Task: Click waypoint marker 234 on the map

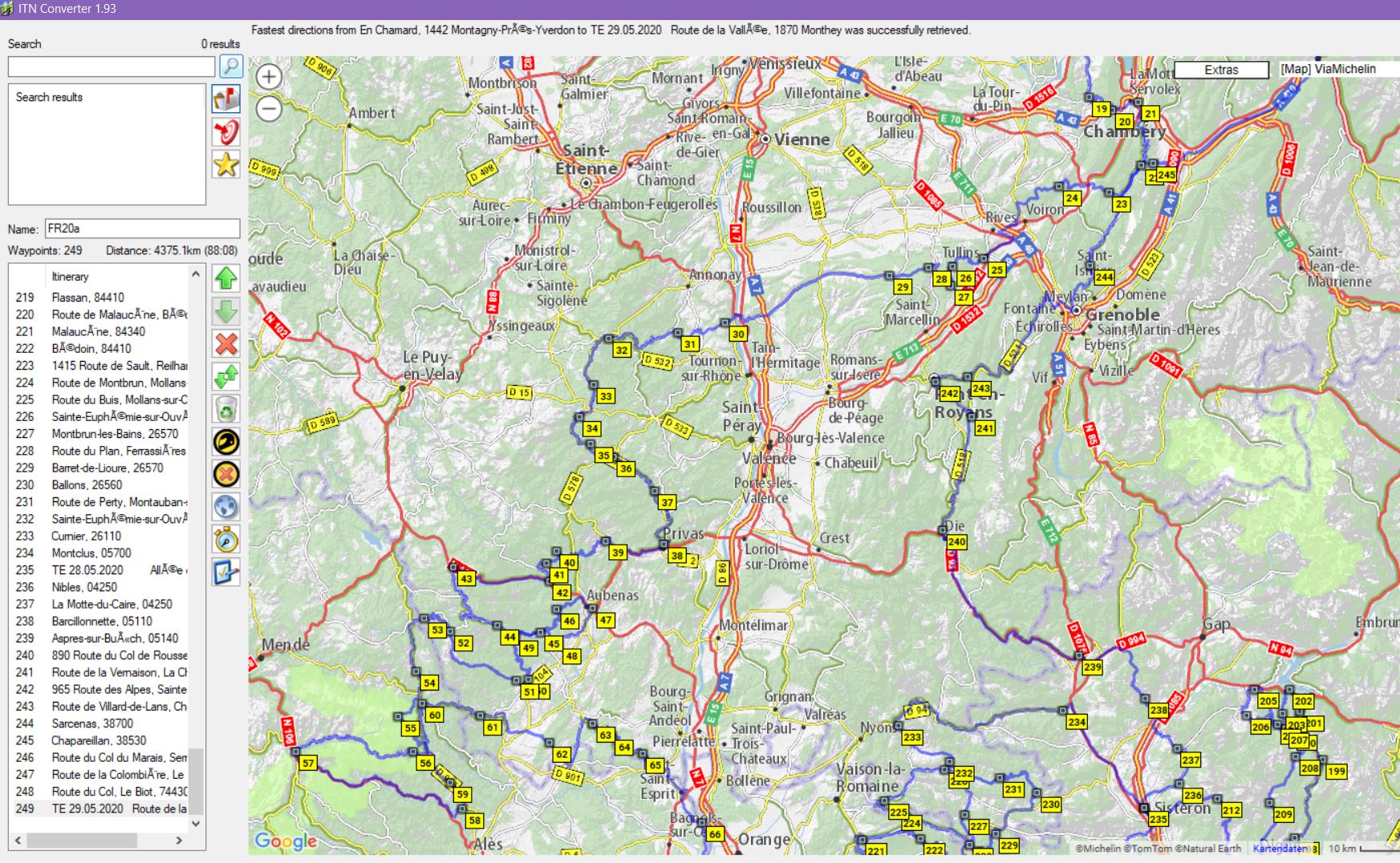Action: click(x=1077, y=722)
